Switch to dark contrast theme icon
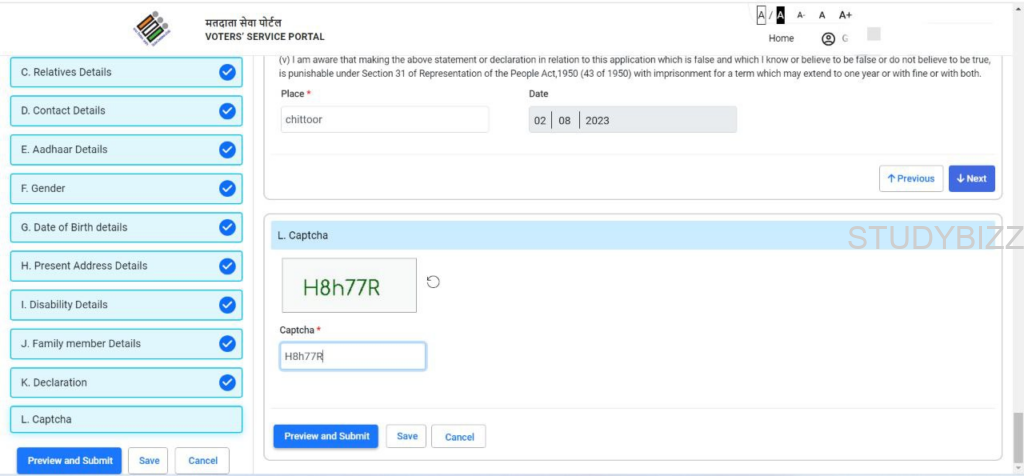This screenshot has height=476, width=1024. (780, 15)
